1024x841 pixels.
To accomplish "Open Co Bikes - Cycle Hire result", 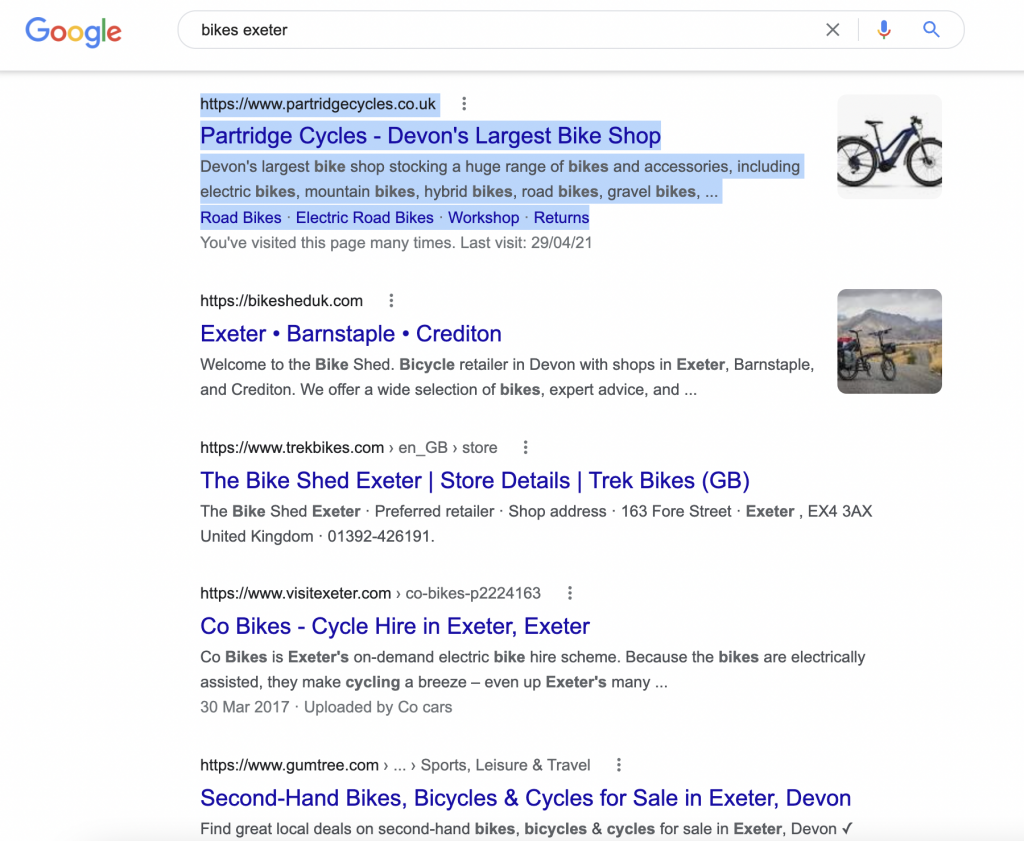I will [x=395, y=626].
